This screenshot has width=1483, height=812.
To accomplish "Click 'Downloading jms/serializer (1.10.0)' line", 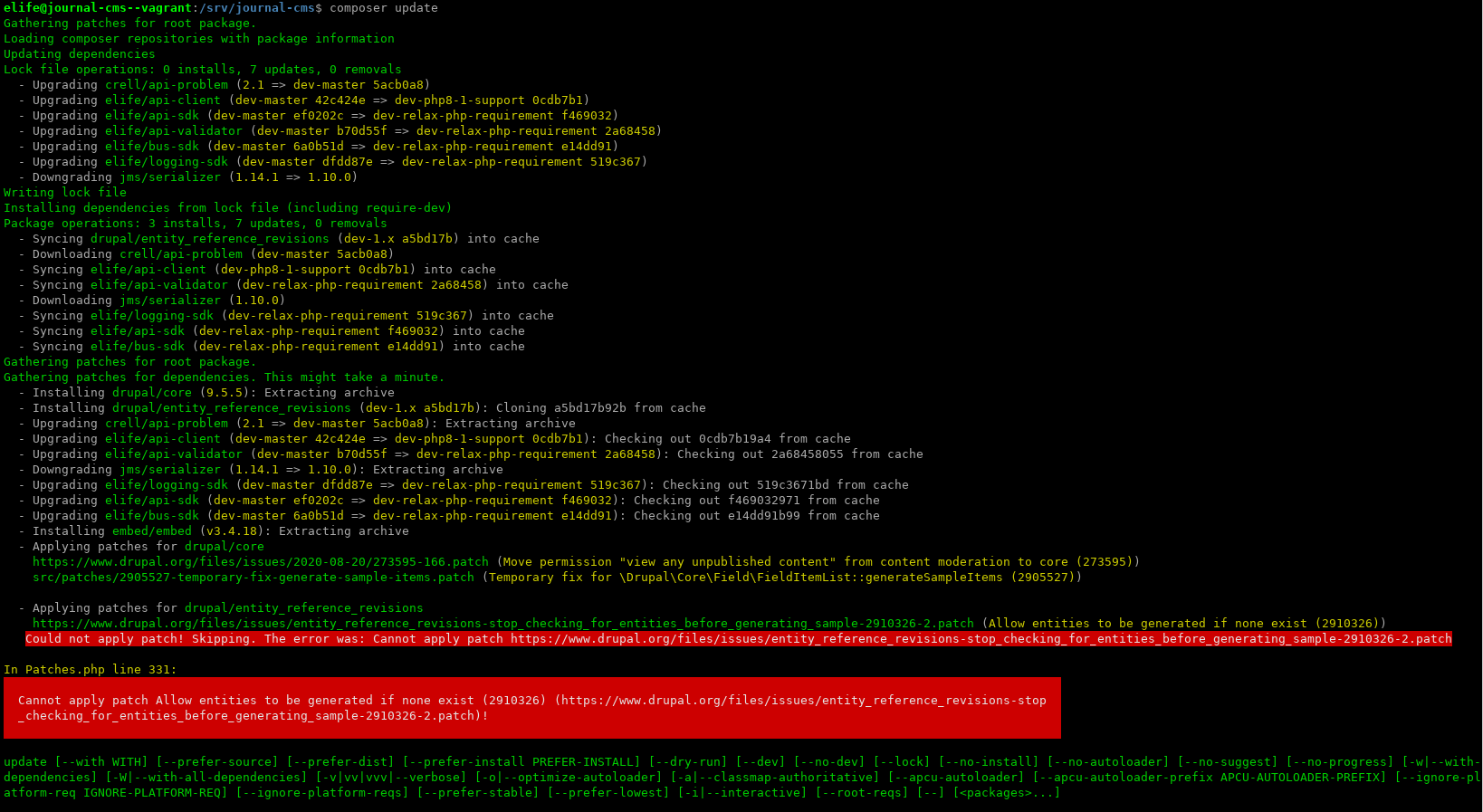I will point(152,301).
